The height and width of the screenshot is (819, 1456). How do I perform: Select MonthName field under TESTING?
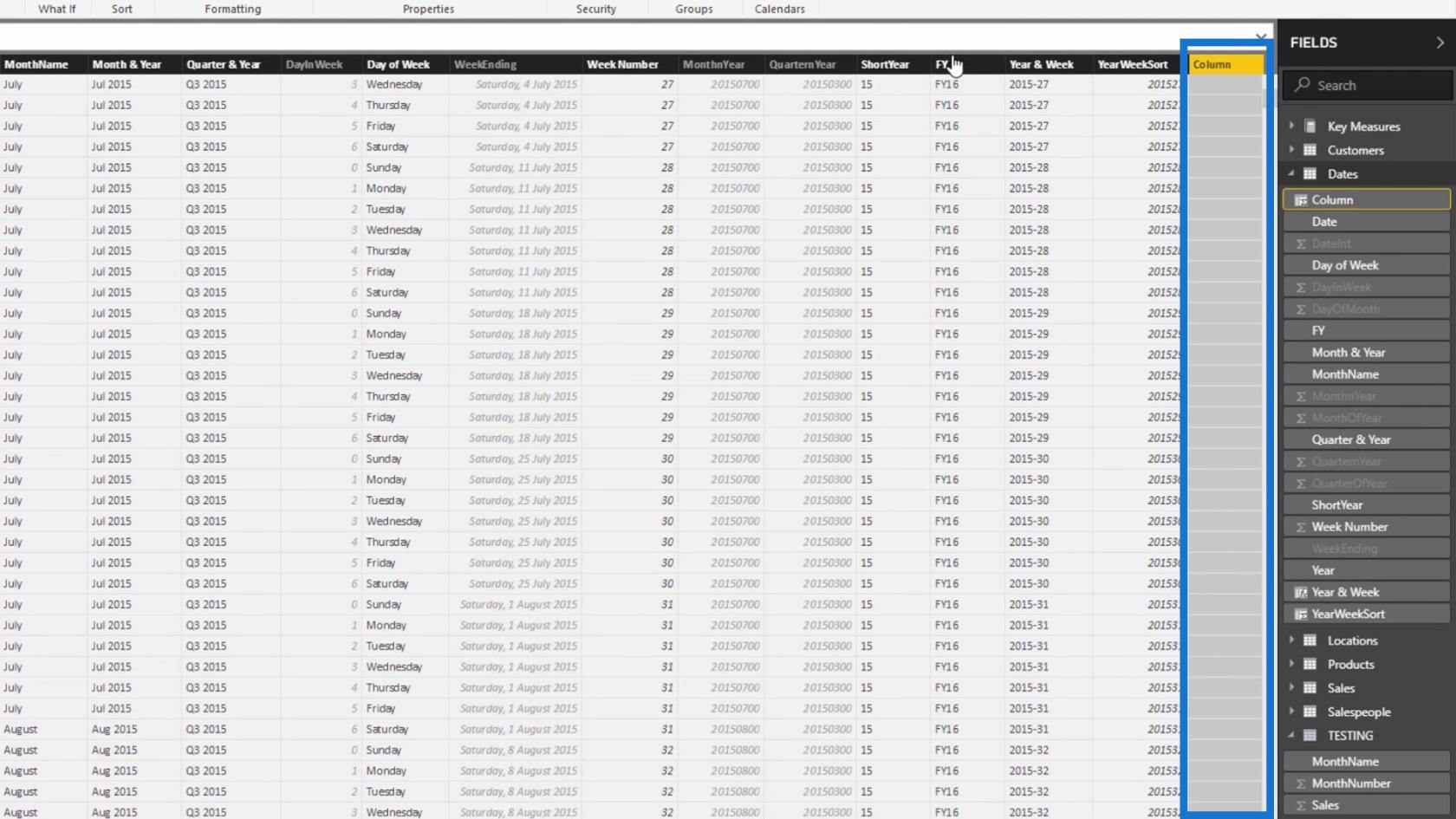(1367, 761)
